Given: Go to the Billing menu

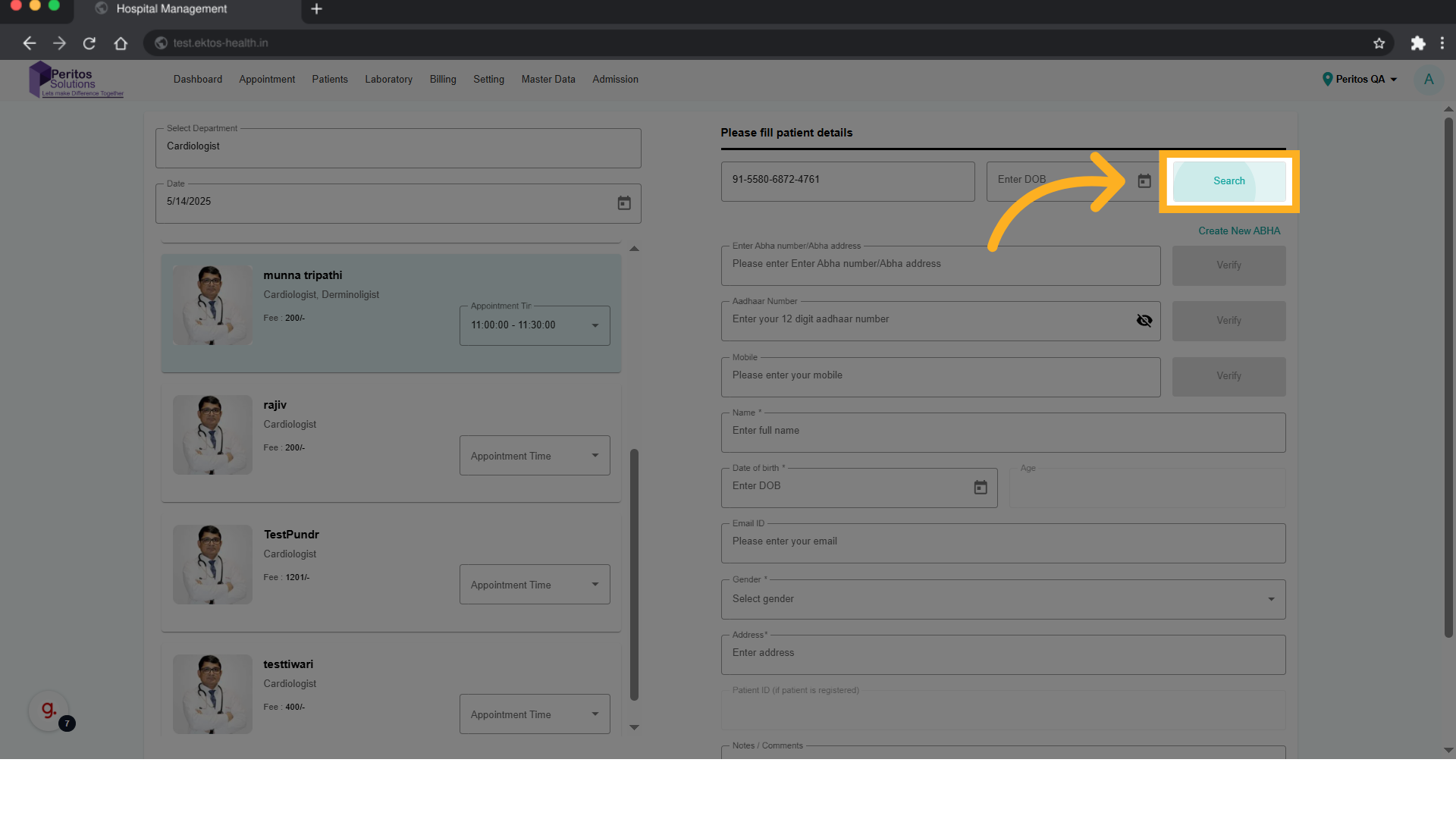Looking at the screenshot, I should [443, 80].
